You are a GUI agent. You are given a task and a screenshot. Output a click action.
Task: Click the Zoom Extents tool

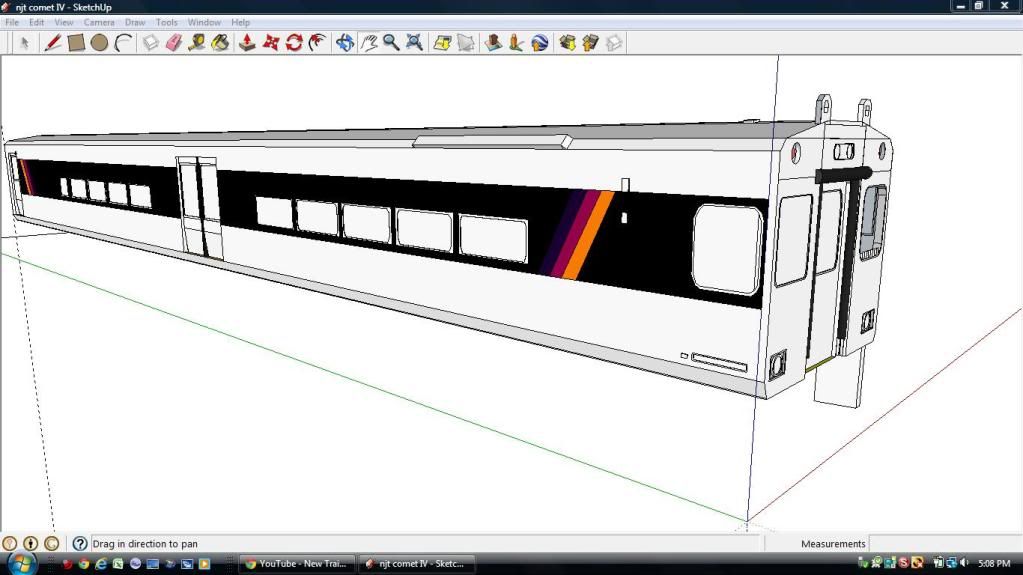coord(414,43)
